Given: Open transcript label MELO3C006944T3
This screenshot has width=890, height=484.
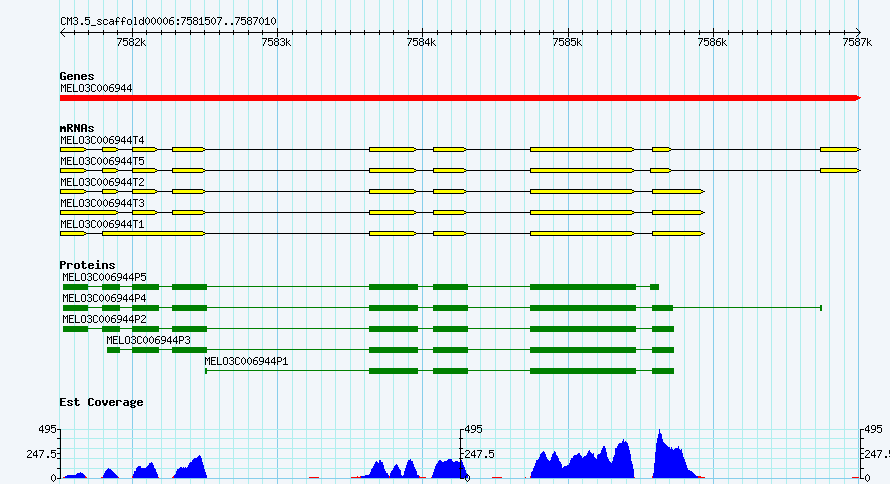Looking at the screenshot, I should [102, 203].
